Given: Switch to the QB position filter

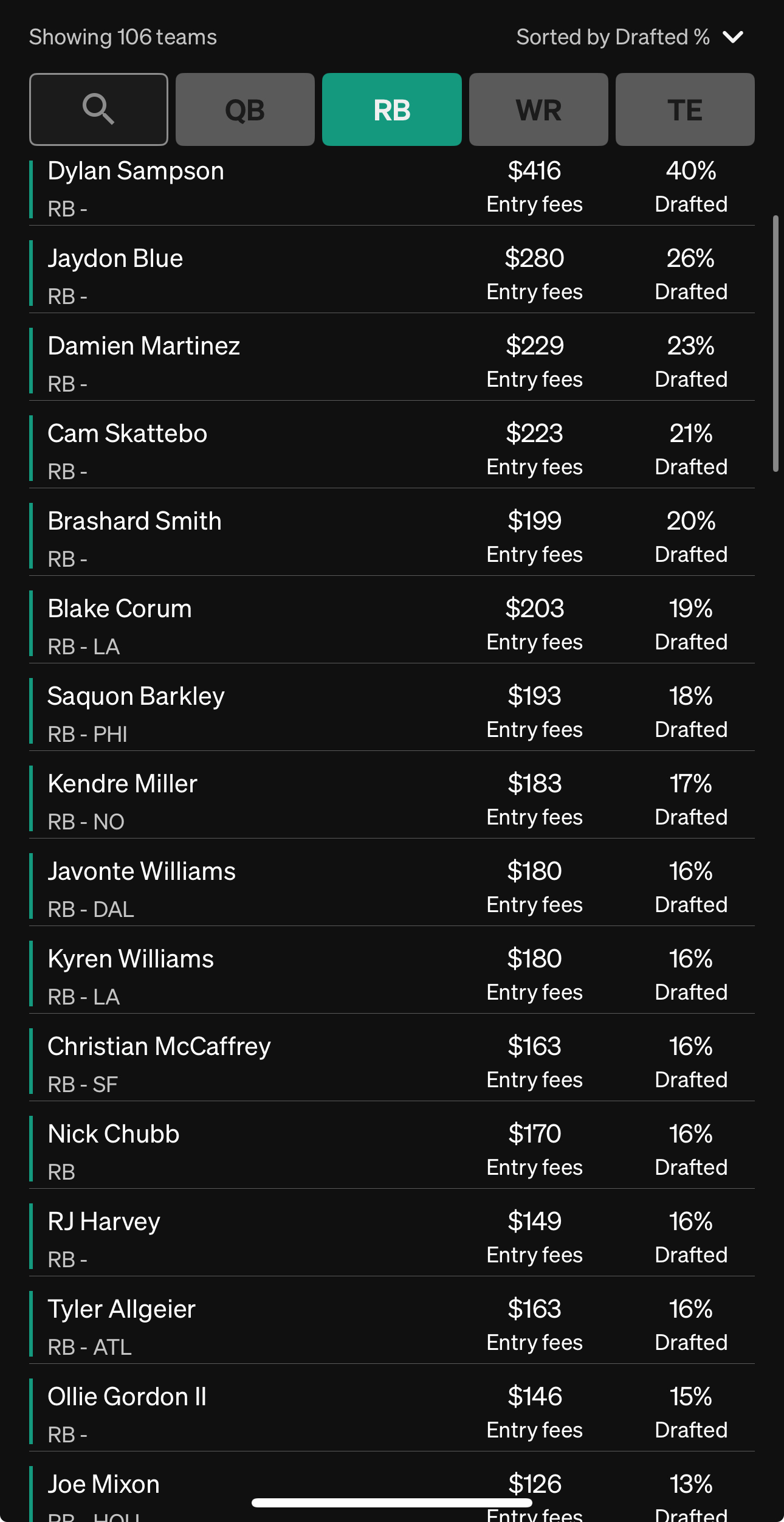Looking at the screenshot, I should [245, 109].
